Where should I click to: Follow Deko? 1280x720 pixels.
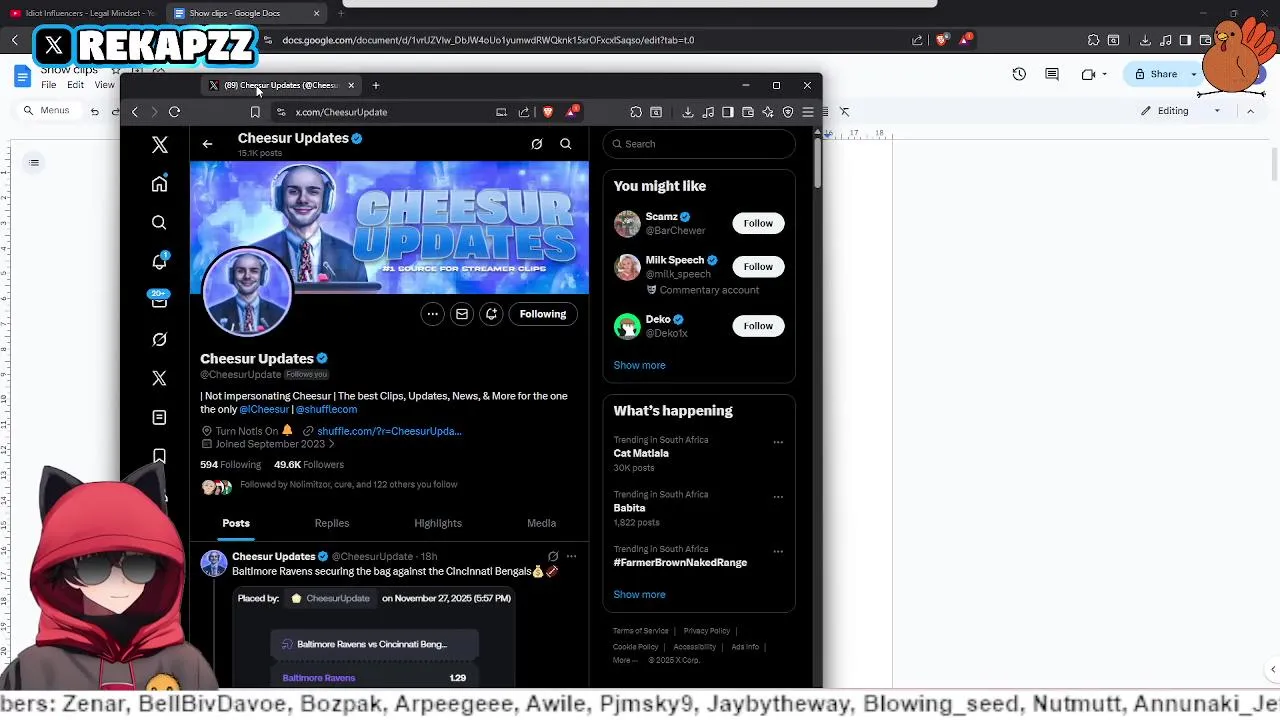[758, 326]
